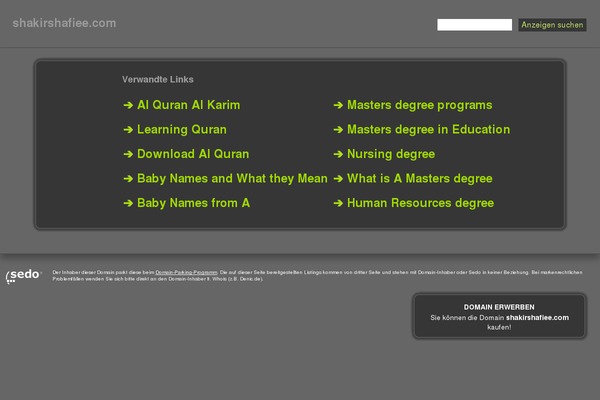Click the arrow icon beside Nursing degree
This screenshot has width=600, height=400.
click(x=338, y=154)
